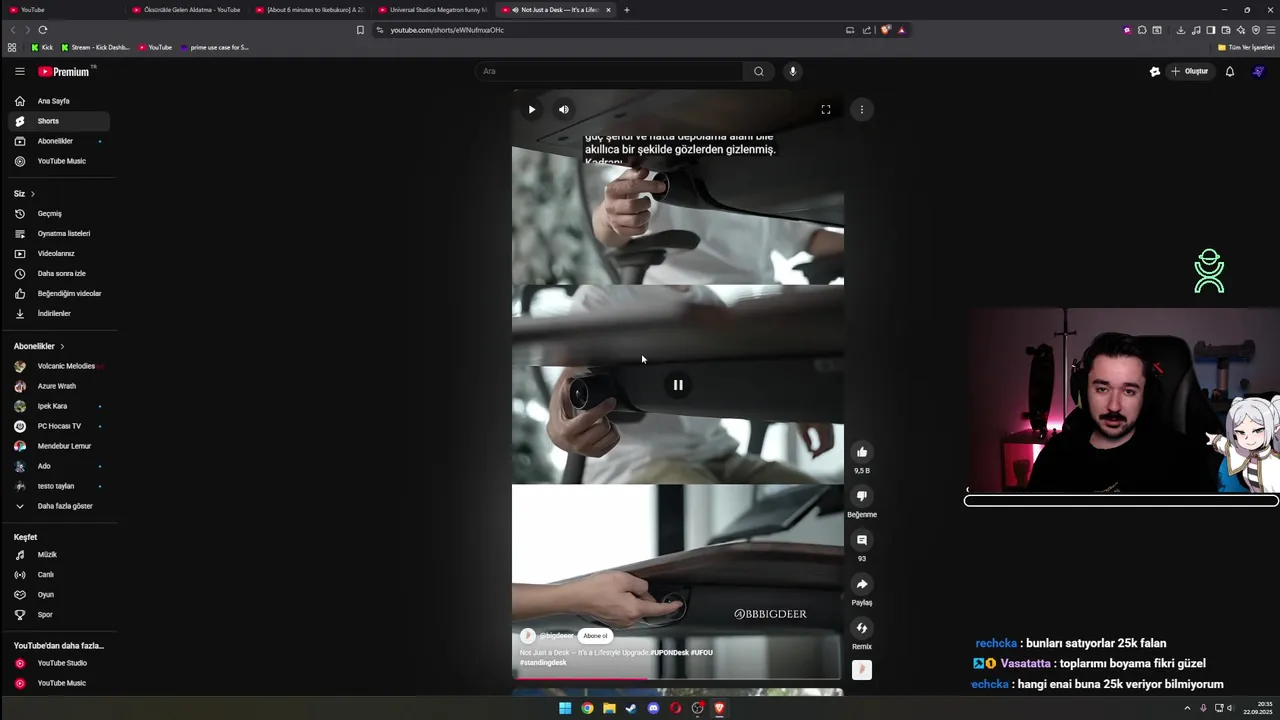The height and width of the screenshot is (720, 1280).
Task: Open PC Hocası TV channel
Action: pos(59,426)
